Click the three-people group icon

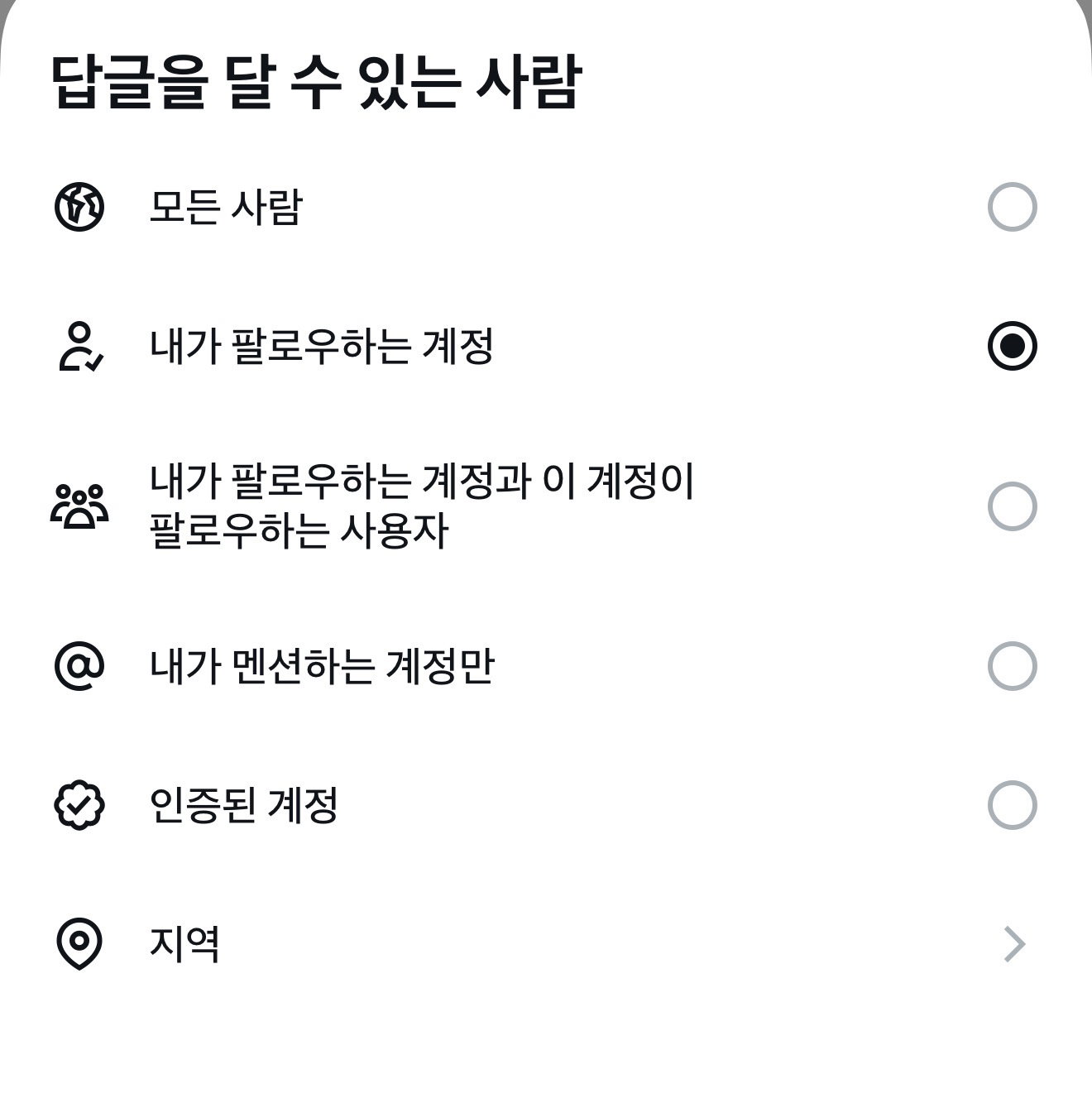(79, 506)
